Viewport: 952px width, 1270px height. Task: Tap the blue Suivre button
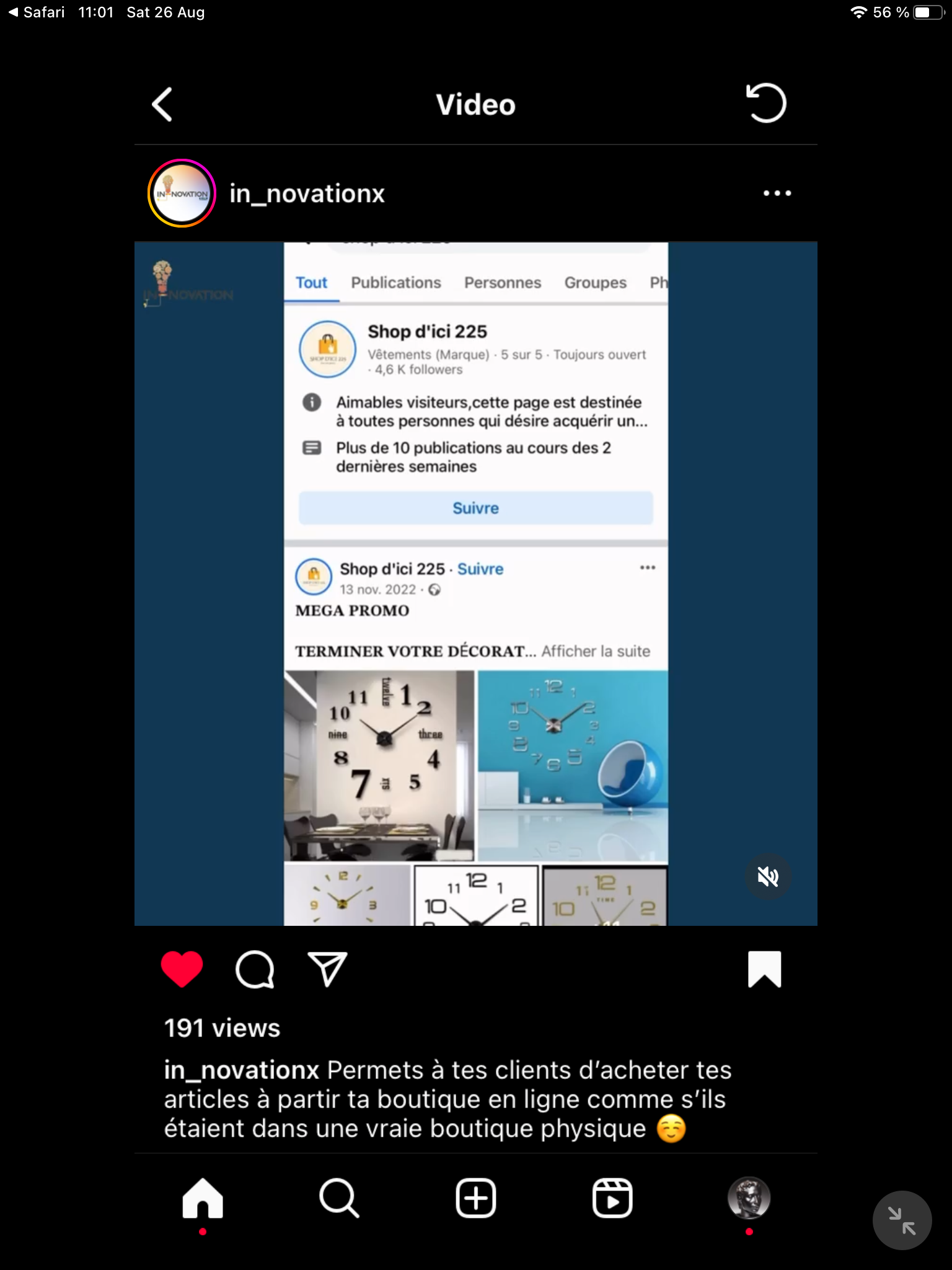pos(476,508)
